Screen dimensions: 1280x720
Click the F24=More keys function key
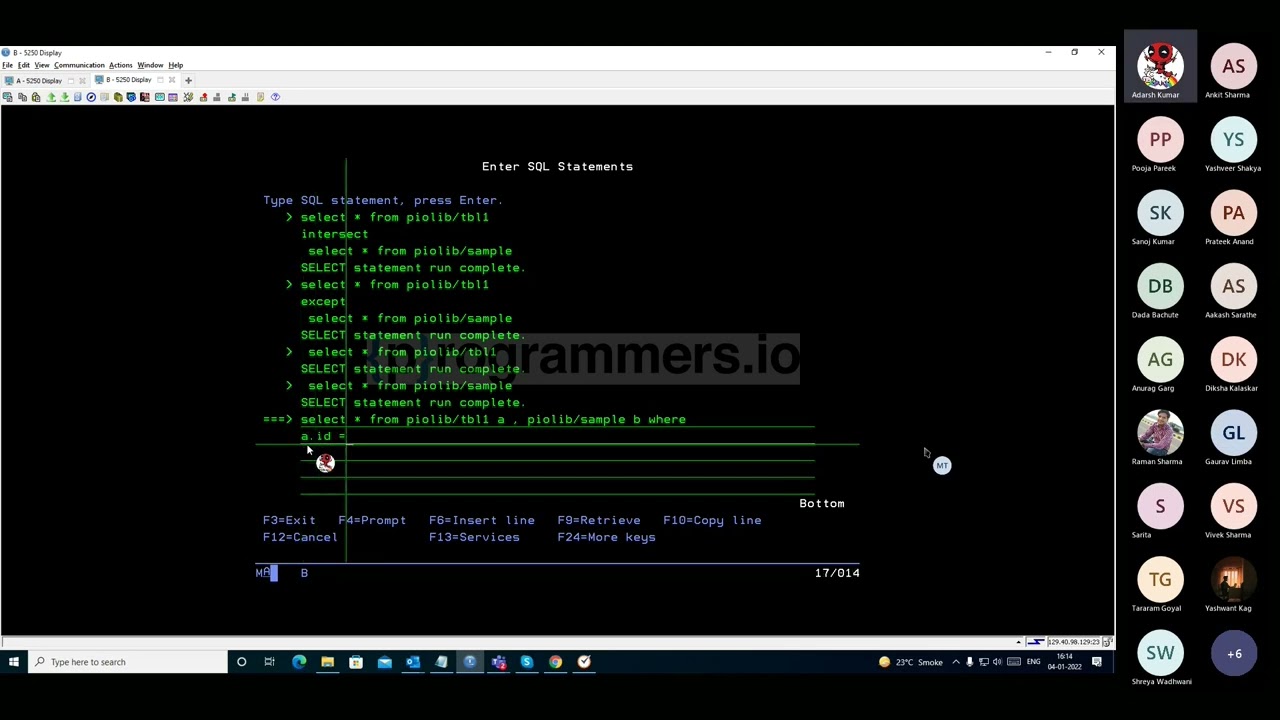606,537
